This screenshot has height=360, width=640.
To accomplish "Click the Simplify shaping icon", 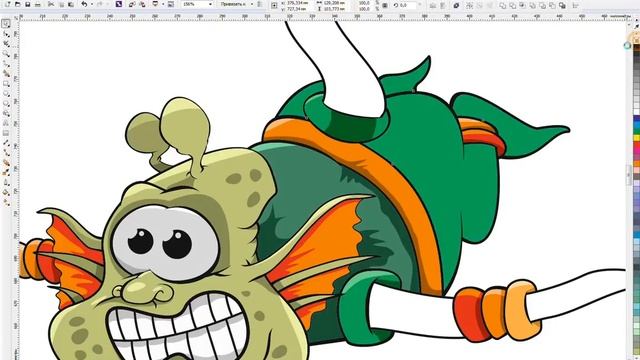I will click(532, 5).
